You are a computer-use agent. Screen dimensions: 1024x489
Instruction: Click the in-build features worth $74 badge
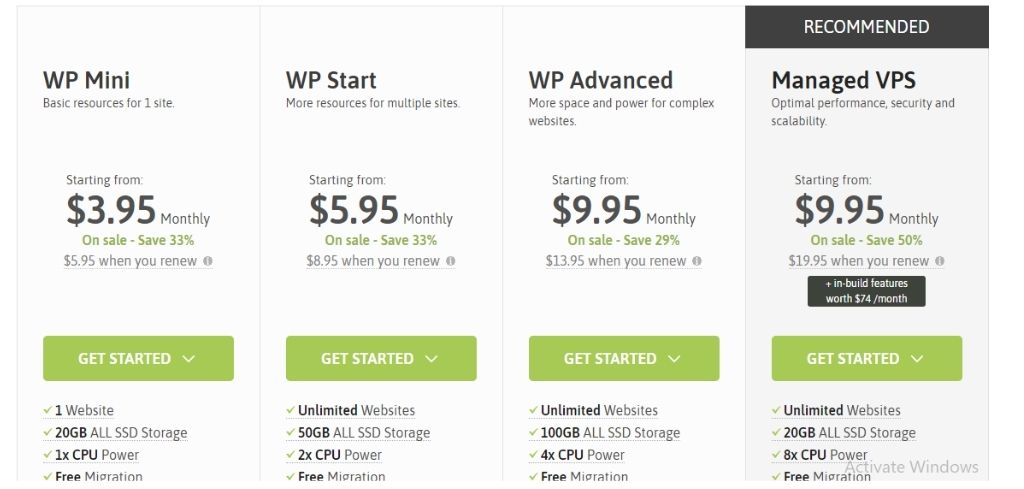(x=867, y=291)
